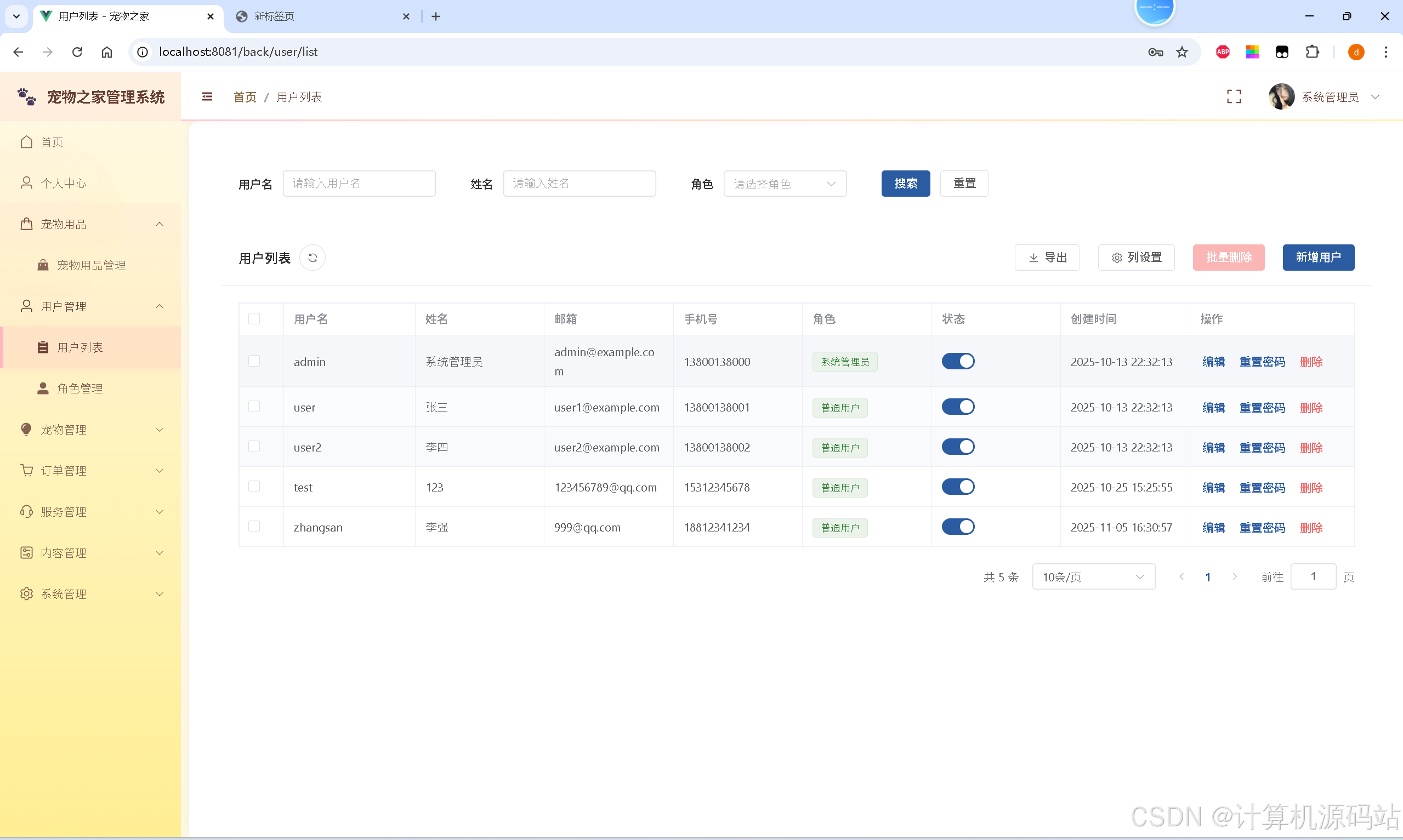Bookmark this page with star icon

click(x=1182, y=52)
